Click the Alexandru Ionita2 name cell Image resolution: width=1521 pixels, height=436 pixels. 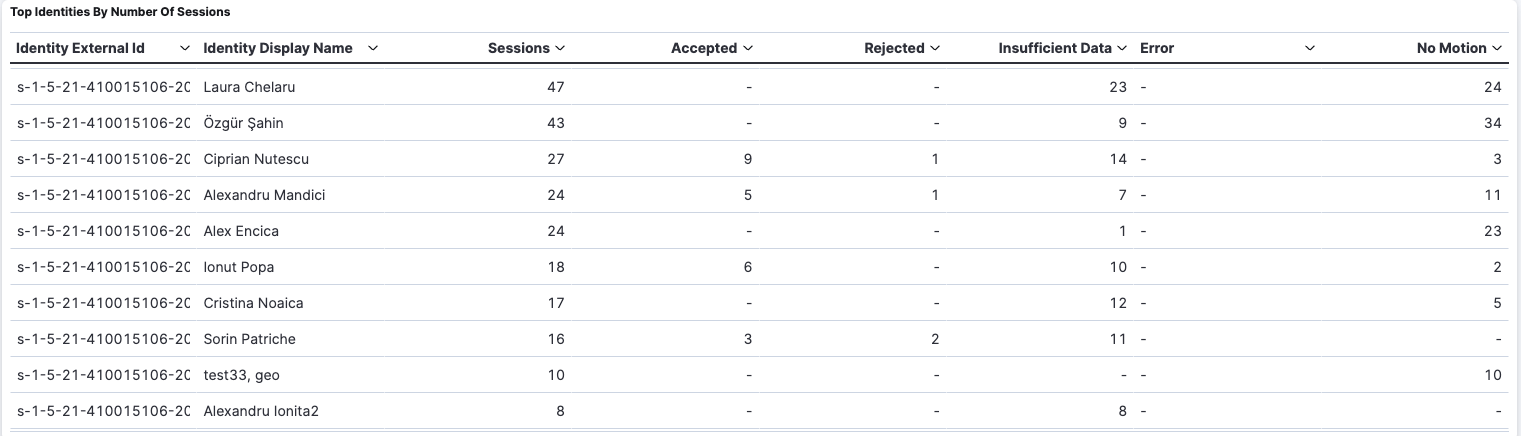[x=261, y=411]
